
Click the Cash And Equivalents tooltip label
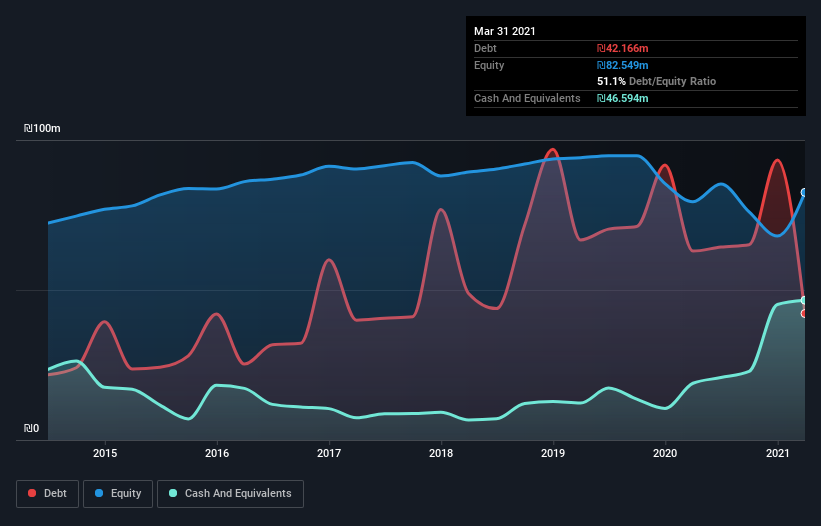tap(527, 98)
